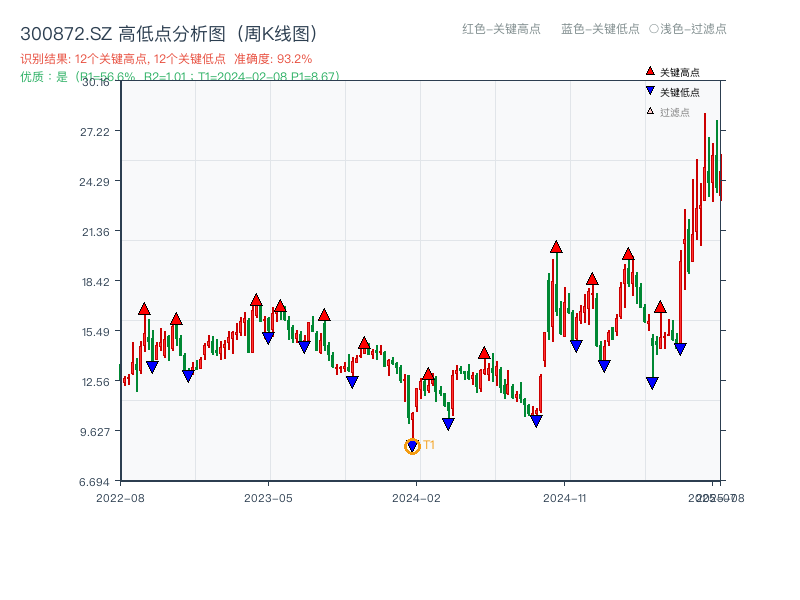Image resolution: width=800 pixels, height=600 pixels.
Task: Click the 24.29 y-axis label
Action: coord(94,182)
